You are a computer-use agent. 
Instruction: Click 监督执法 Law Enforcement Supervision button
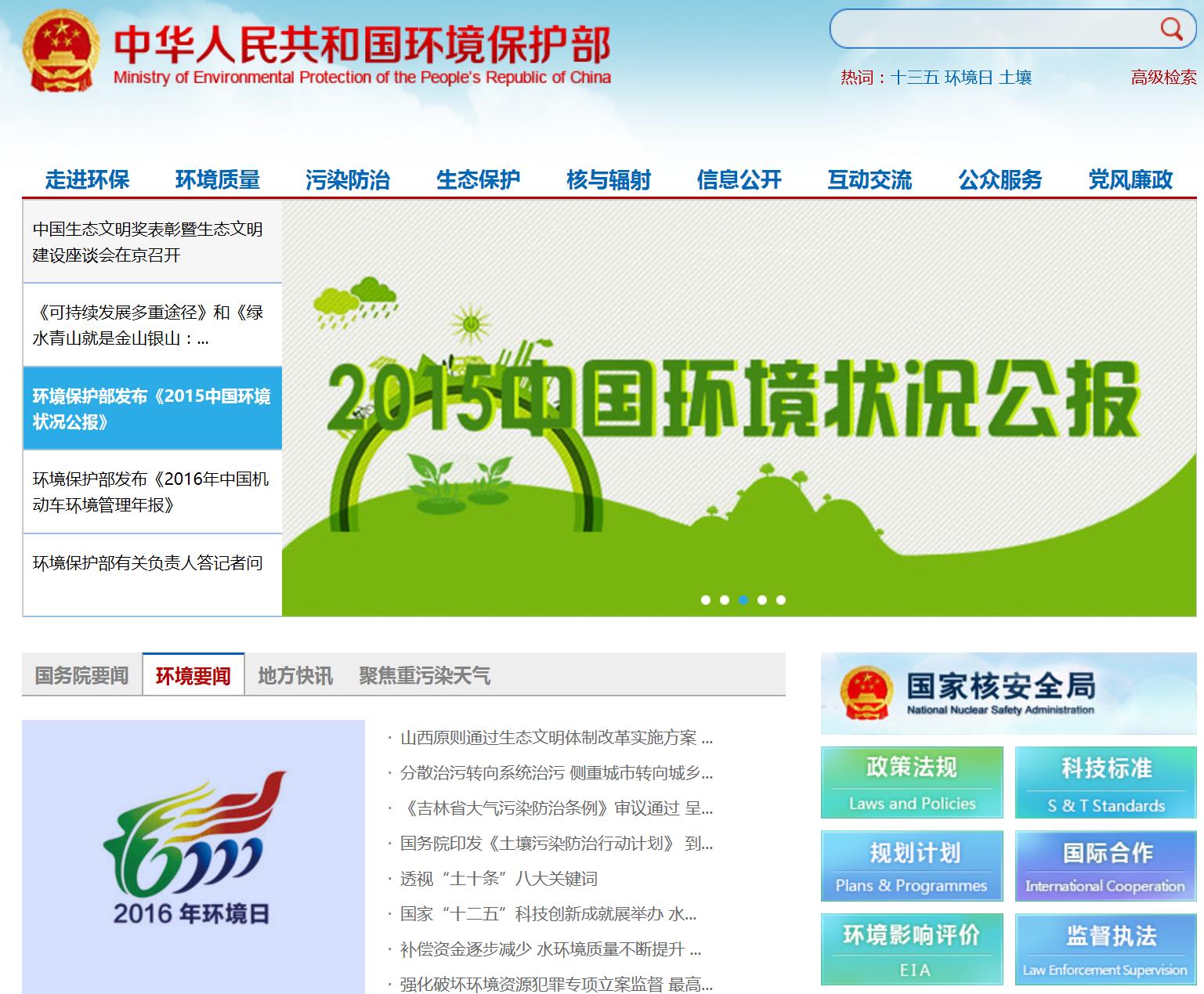pos(1106,949)
